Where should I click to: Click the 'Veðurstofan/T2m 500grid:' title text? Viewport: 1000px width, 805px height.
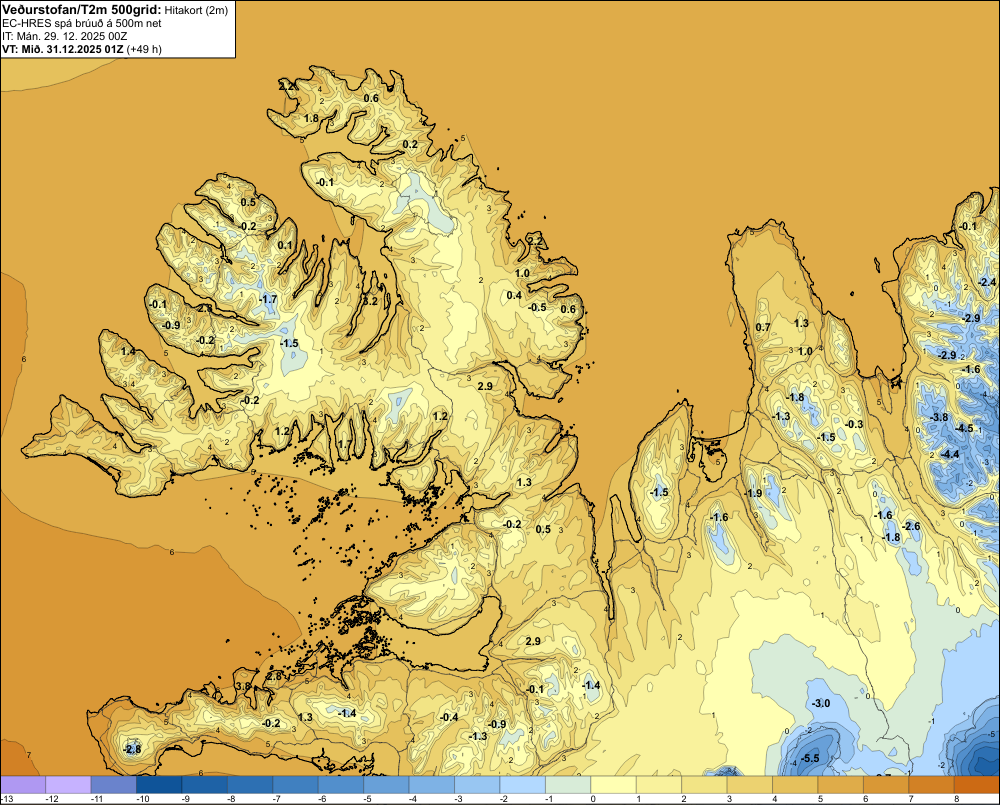(82, 10)
